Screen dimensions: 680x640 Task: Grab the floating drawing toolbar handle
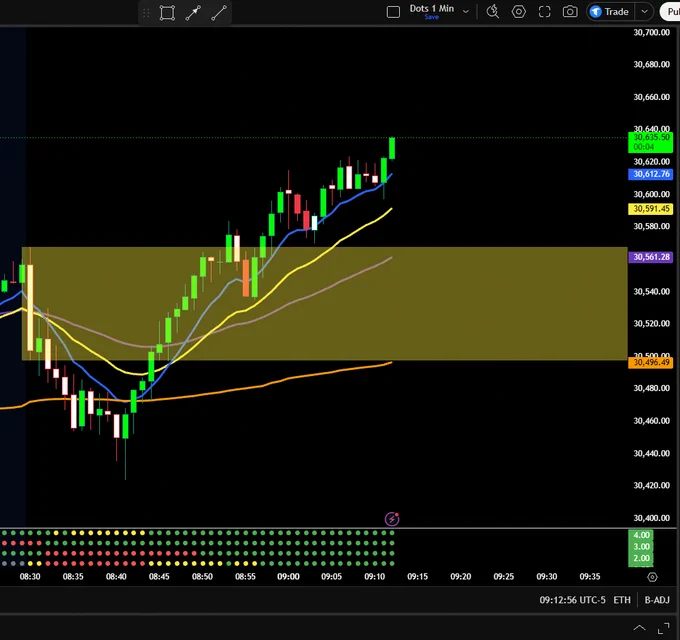coord(146,13)
